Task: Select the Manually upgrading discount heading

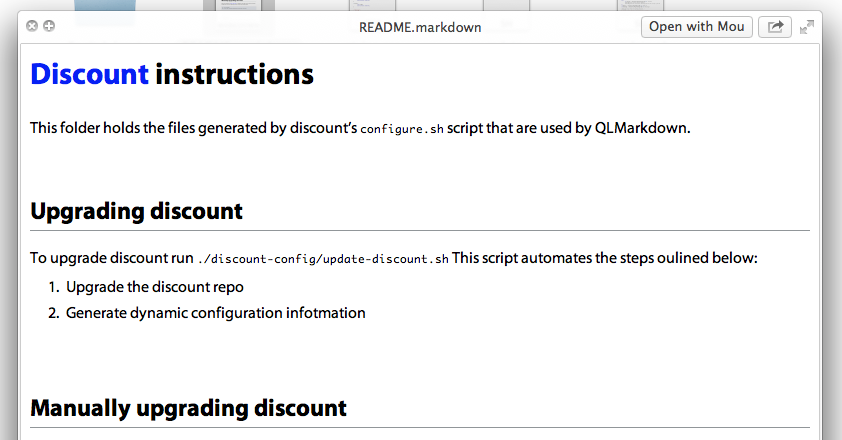Action: point(188,408)
